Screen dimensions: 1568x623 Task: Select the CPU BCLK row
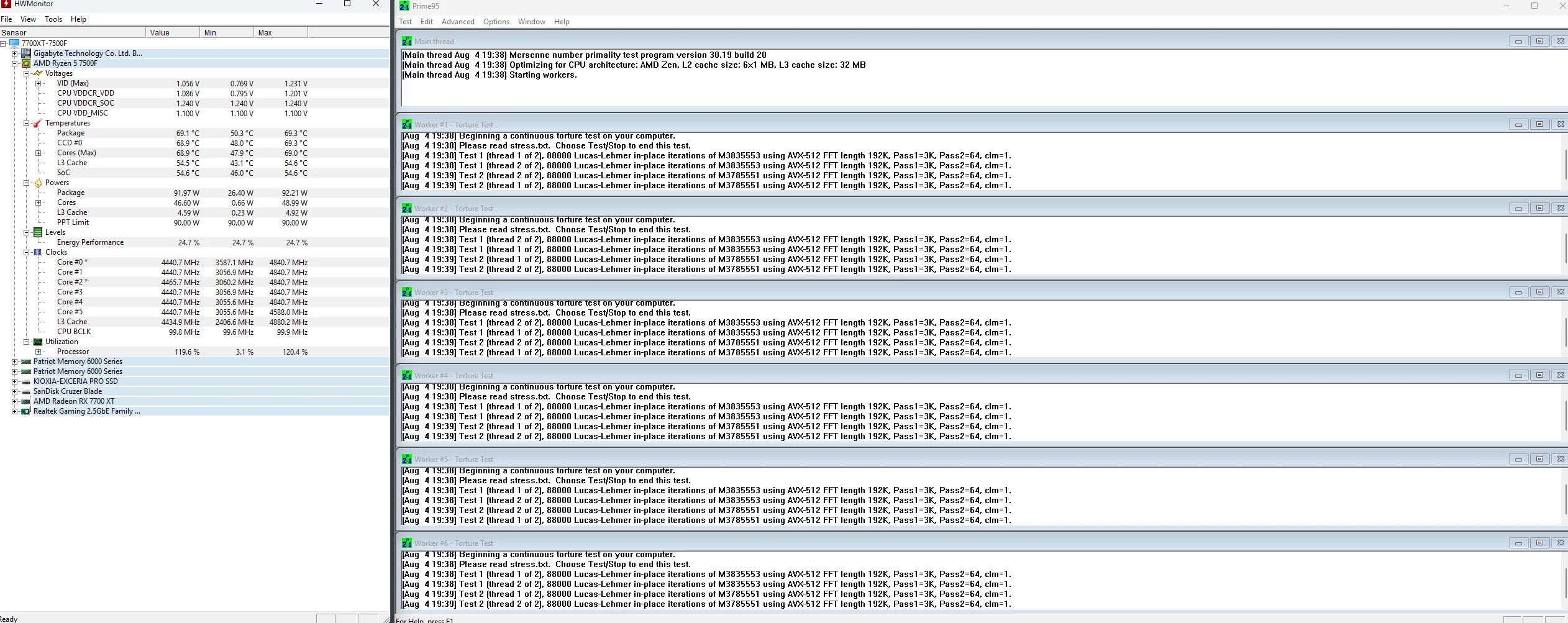(x=194, y=332)
